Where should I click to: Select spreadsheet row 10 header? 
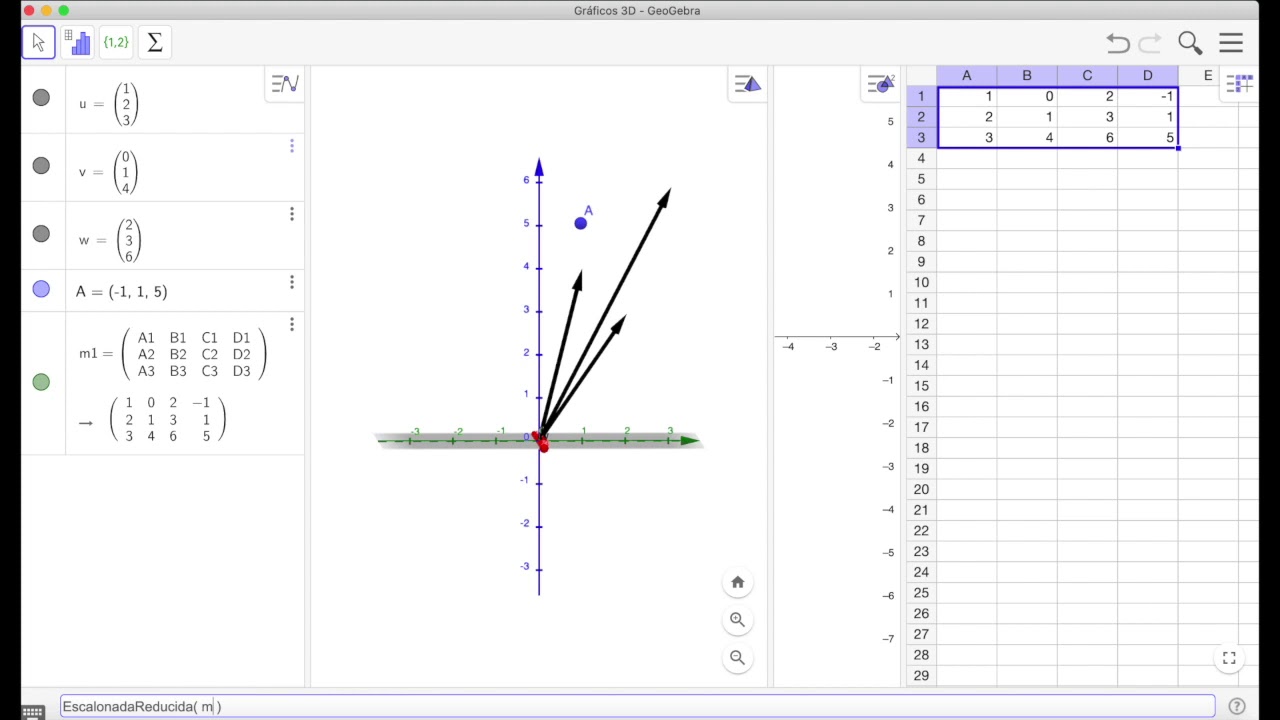921,282
